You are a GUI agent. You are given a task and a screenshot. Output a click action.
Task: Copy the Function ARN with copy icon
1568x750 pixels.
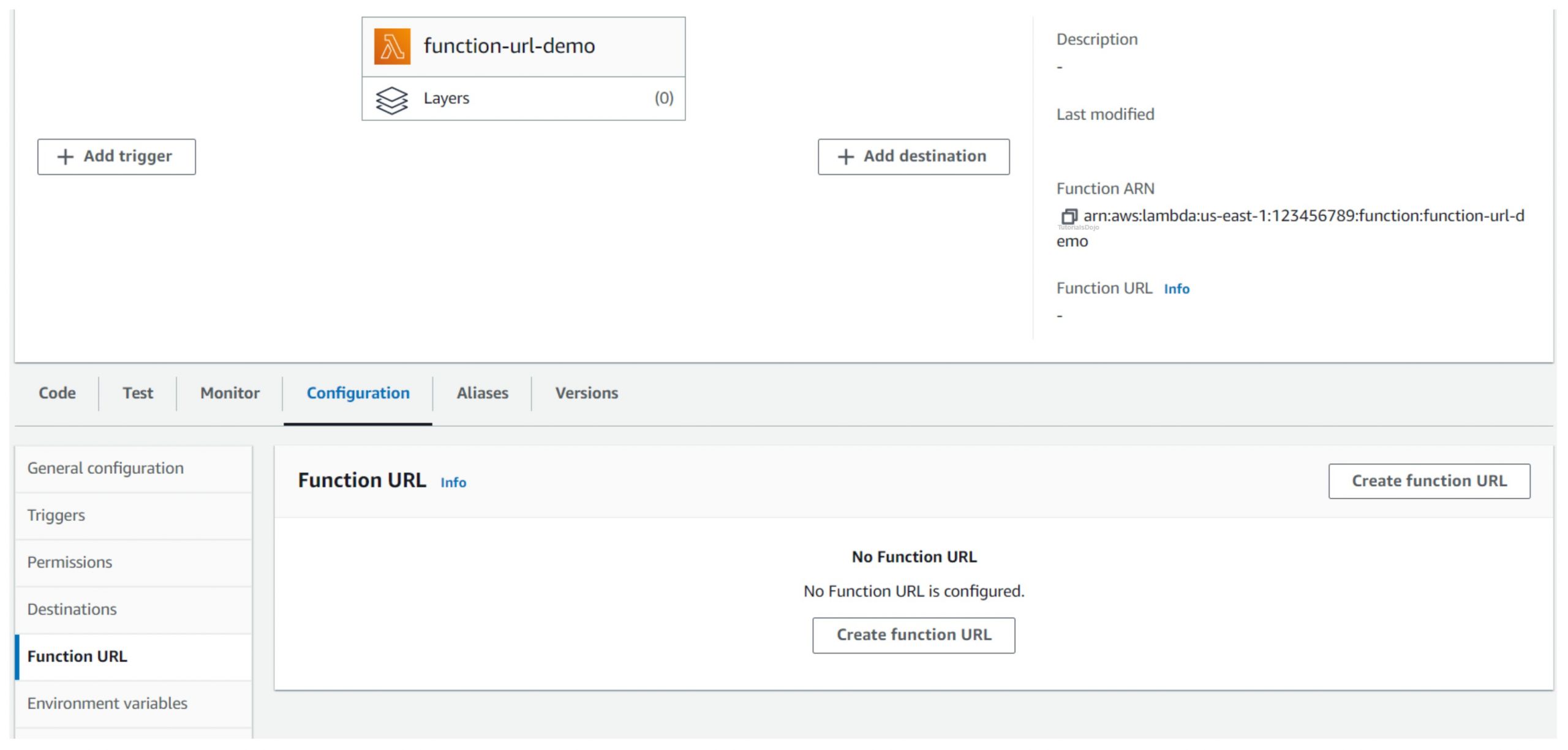[1069, 216]
